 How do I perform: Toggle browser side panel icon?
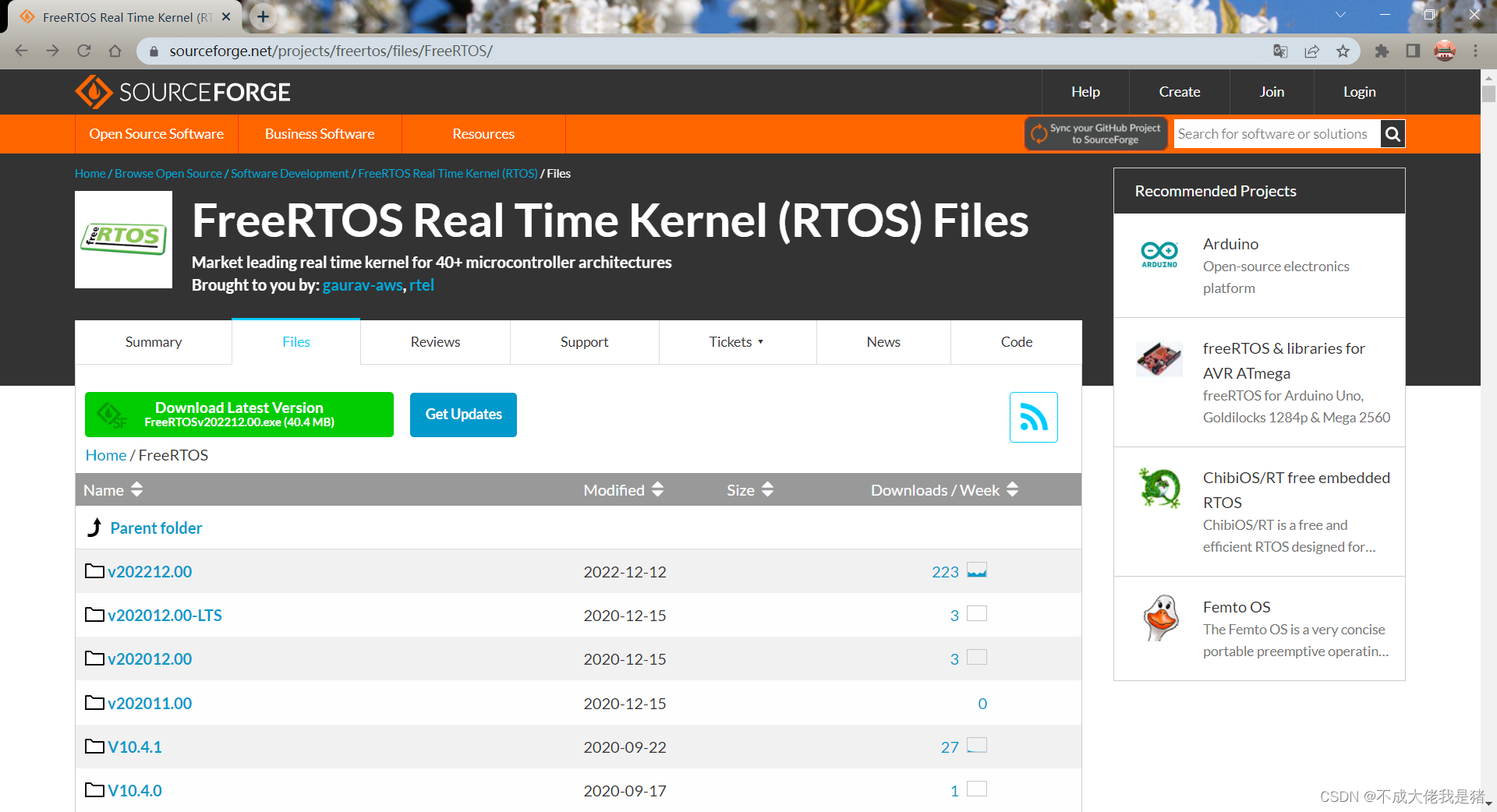coord(1413,51)
